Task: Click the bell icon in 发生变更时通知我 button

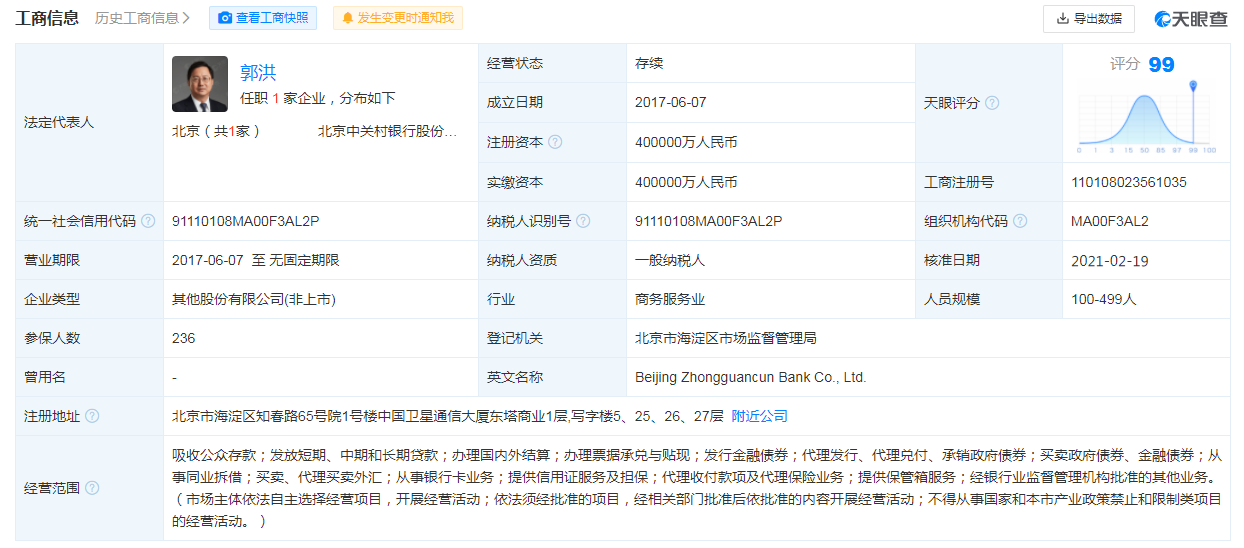Action: click(x=348, y=18)
